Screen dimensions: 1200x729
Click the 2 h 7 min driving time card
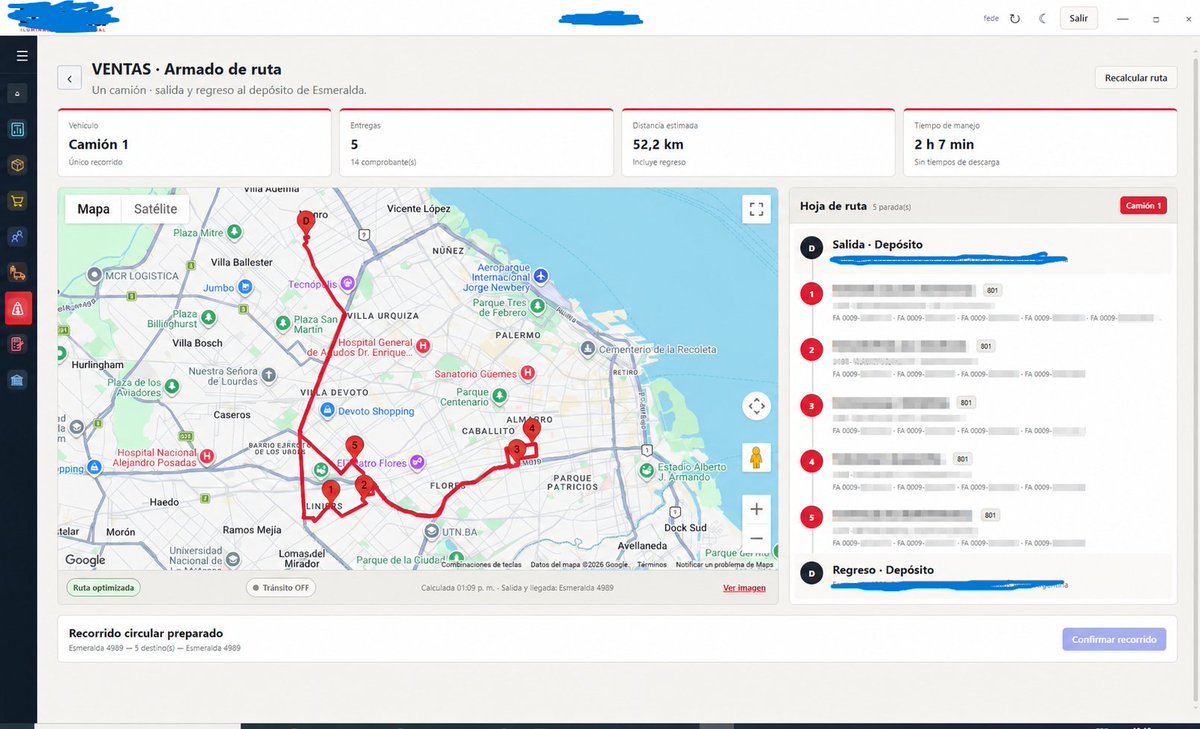[x=1040, y=143]
